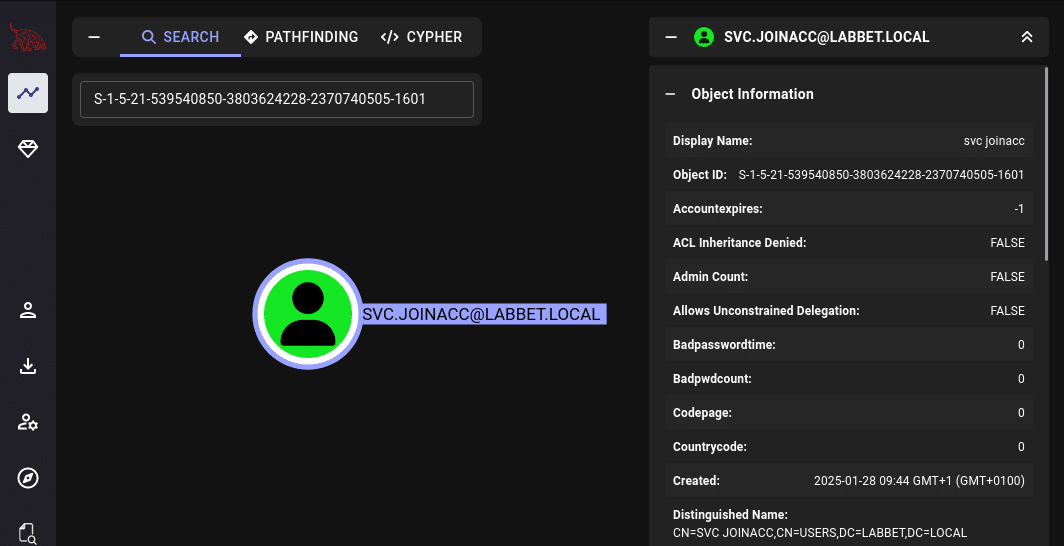Switch to the SEARCH tab

[180, 37]
